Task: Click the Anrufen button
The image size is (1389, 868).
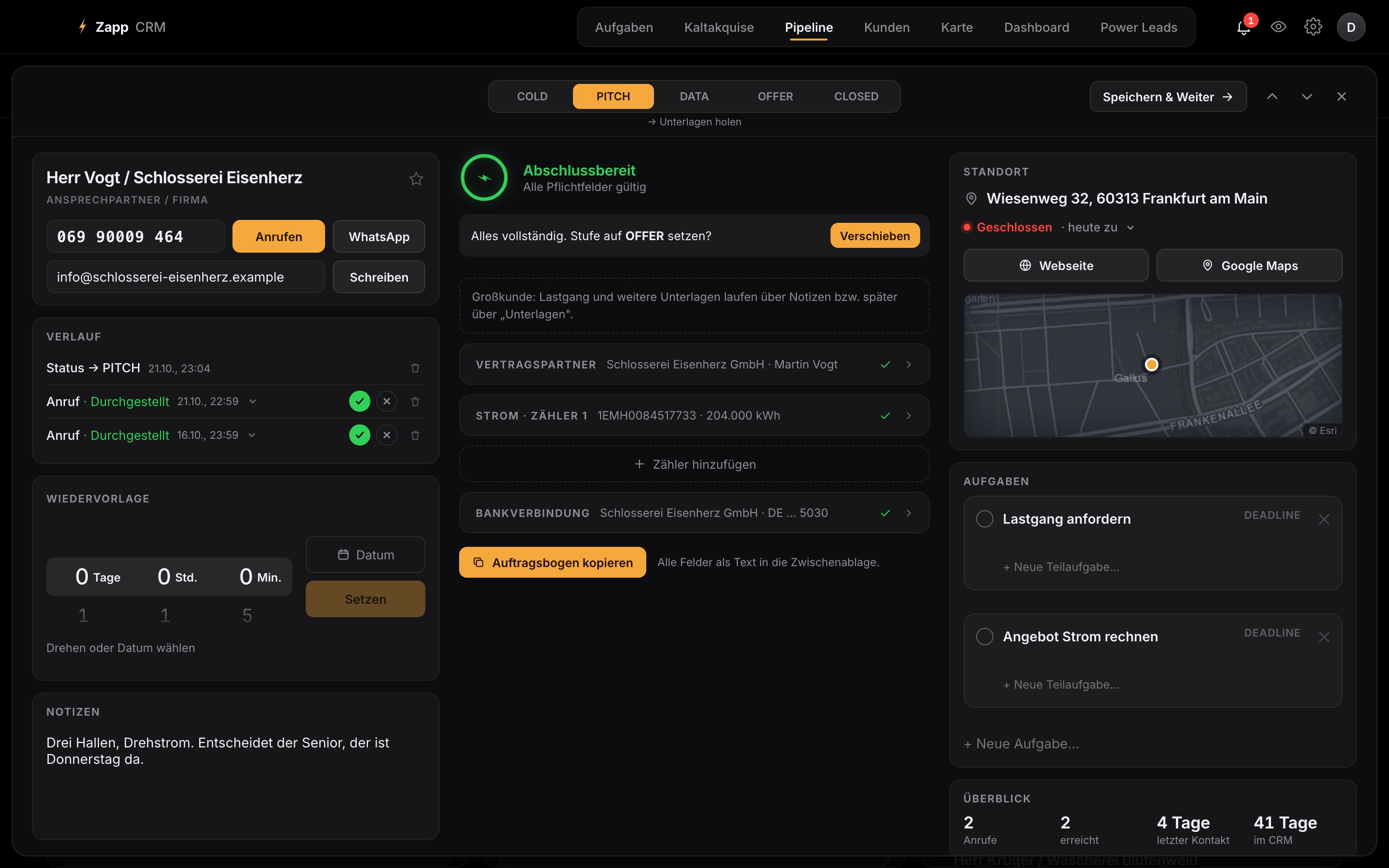Action: point(278,236)
